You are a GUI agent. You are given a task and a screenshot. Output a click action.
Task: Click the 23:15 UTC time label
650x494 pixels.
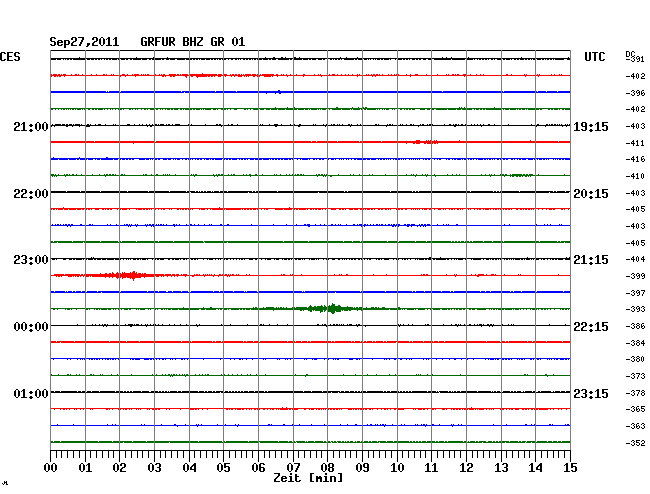(591, 393)
